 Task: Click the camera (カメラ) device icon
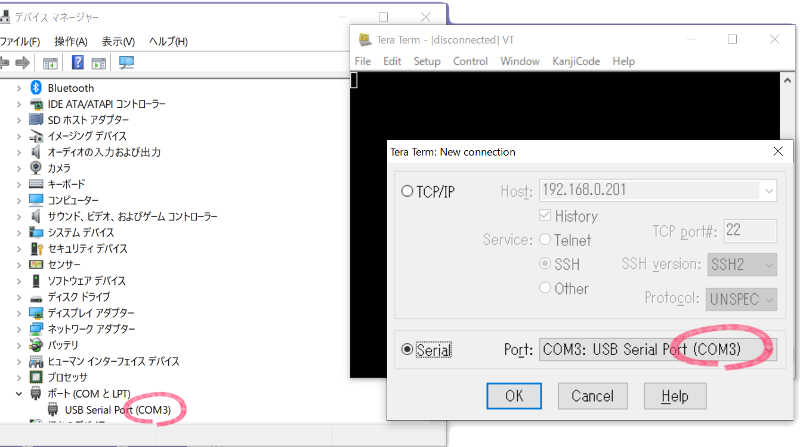[x=38, y=168]
